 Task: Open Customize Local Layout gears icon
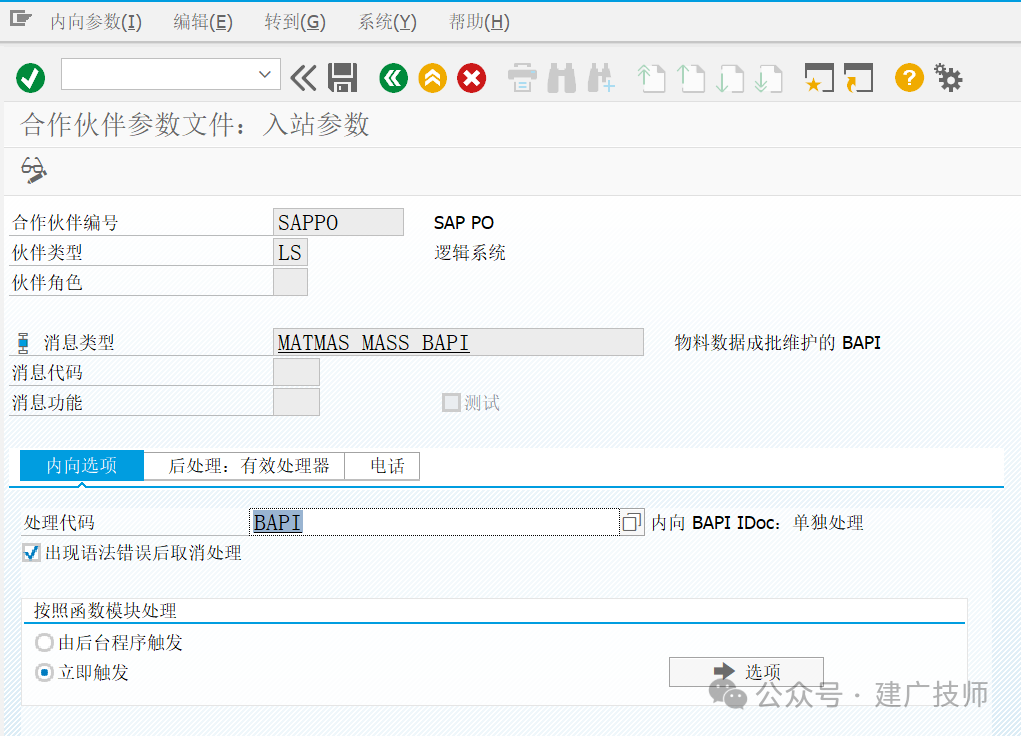coord(948,78)
